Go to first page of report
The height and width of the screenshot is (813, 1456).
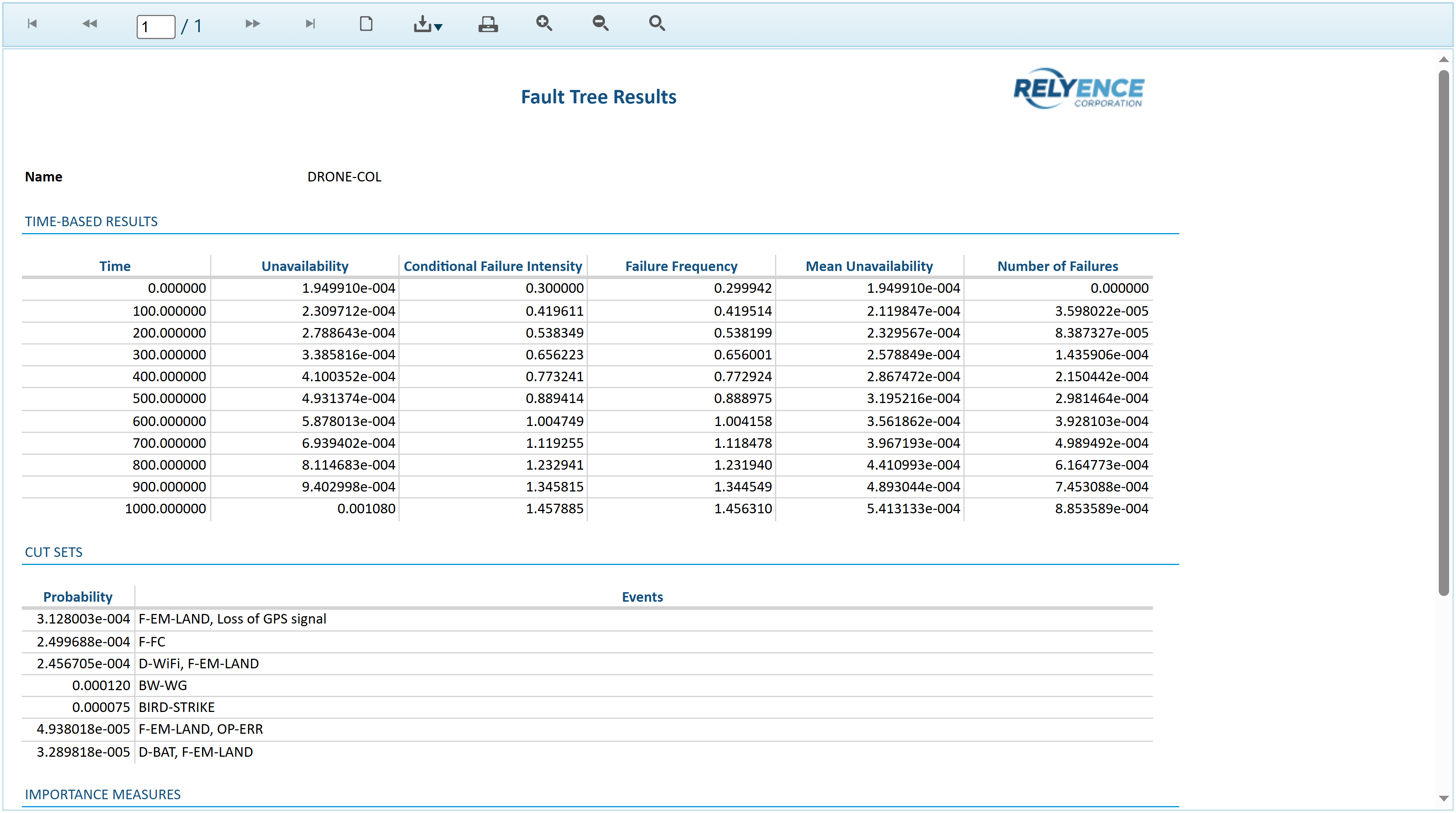point(32,24)
